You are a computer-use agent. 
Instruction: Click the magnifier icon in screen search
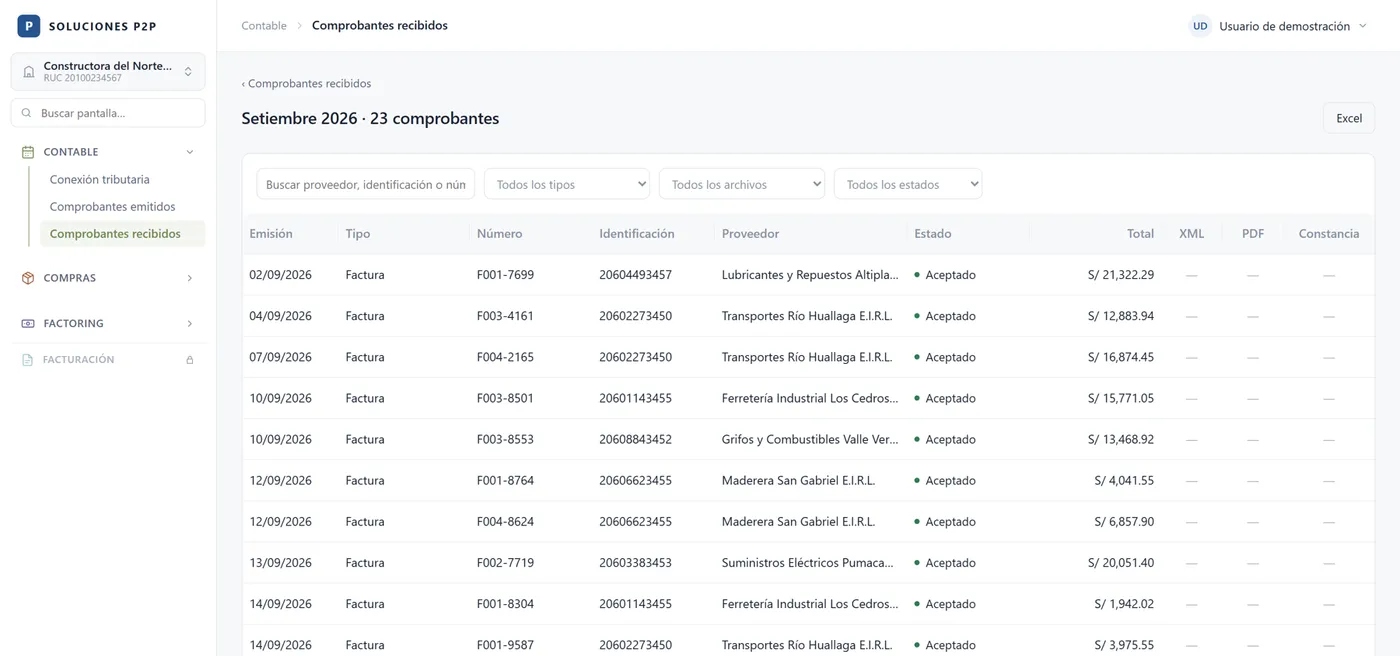tap(27, 113)
